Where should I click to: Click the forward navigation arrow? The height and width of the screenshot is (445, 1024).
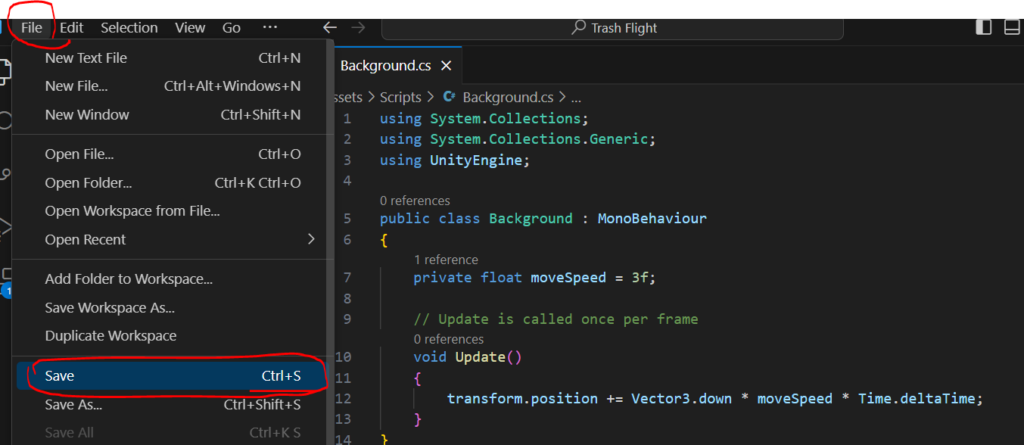(358, 28)
